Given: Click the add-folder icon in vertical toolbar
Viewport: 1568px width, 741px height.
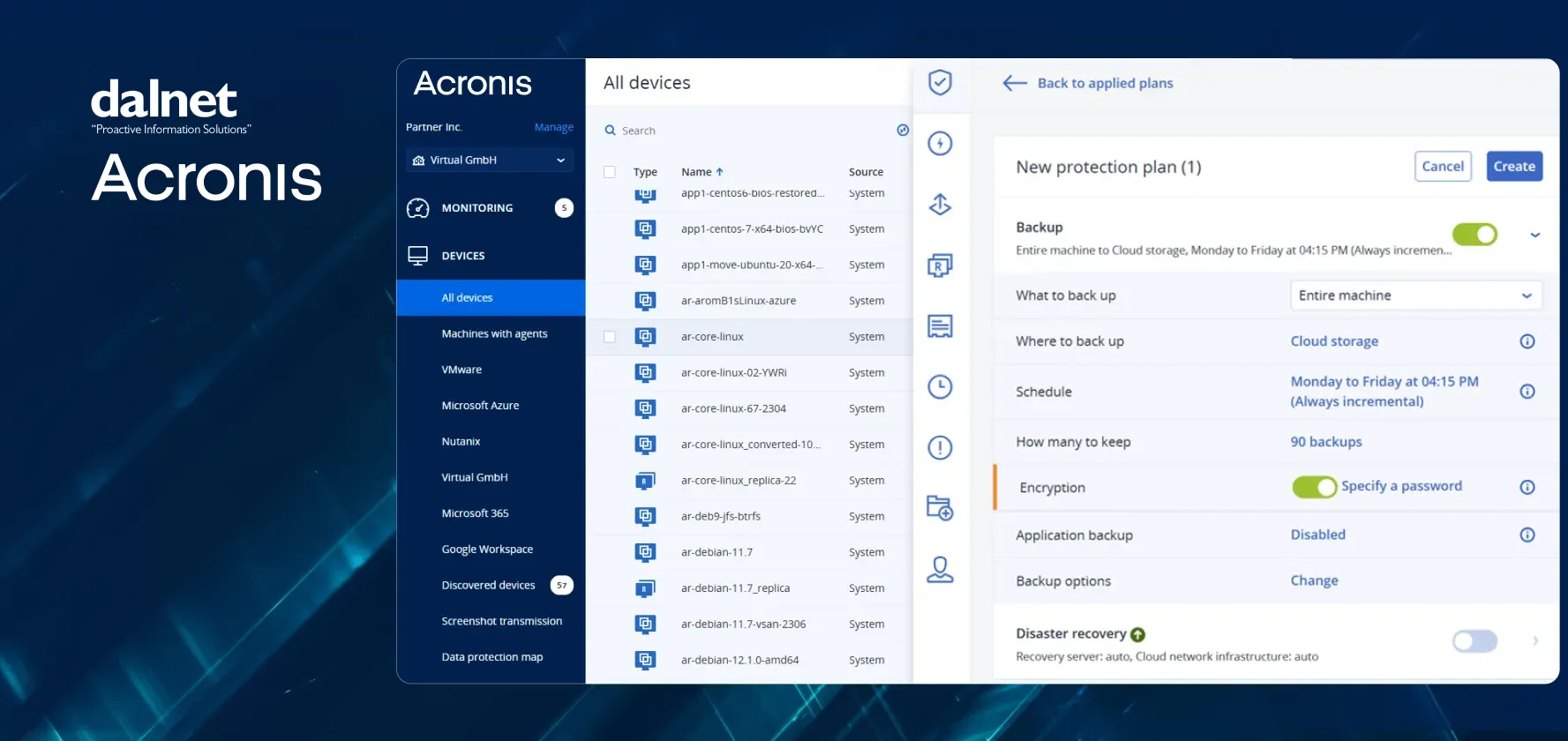Looking at the screenshot, I should (940, 508).
